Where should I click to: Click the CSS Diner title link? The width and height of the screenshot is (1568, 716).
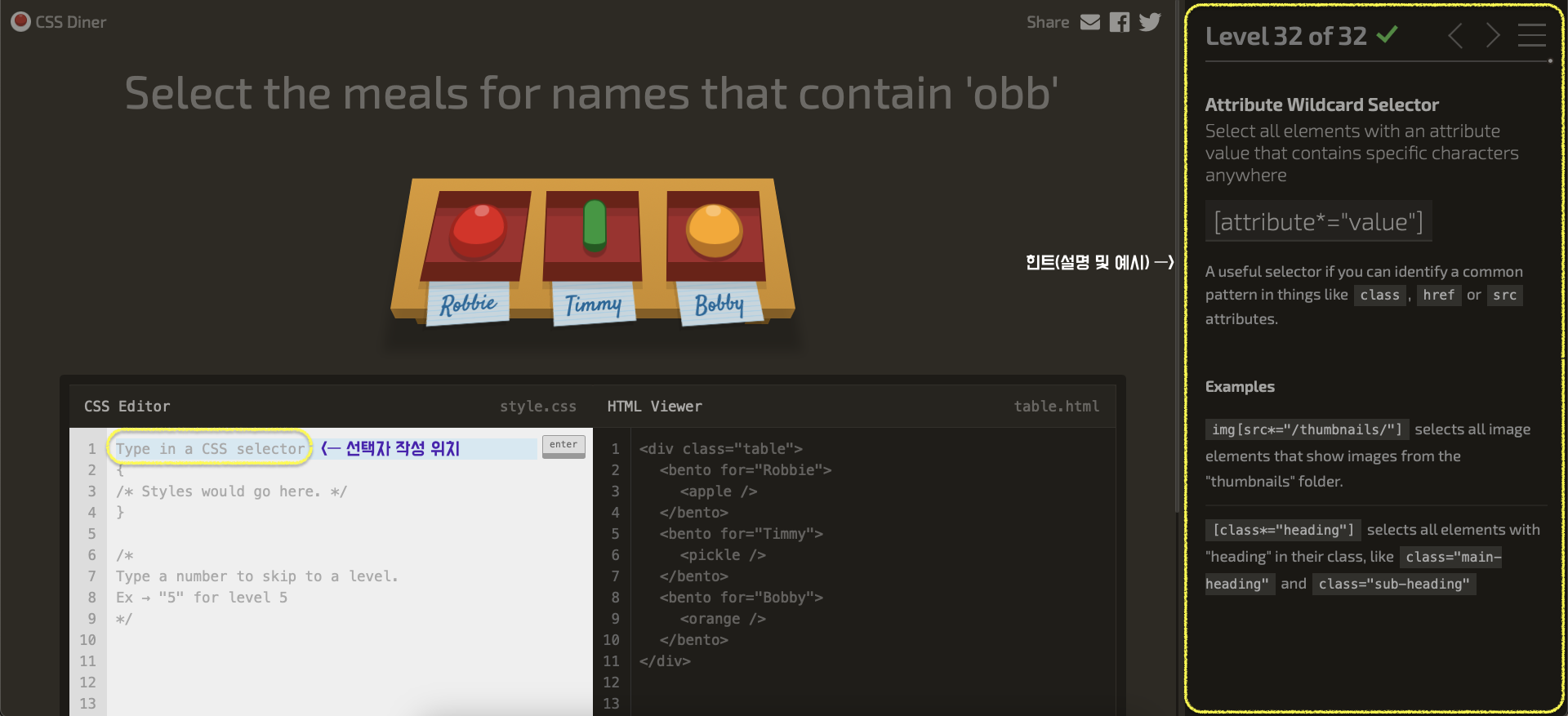pyautogui.click(x=71, y=22)
